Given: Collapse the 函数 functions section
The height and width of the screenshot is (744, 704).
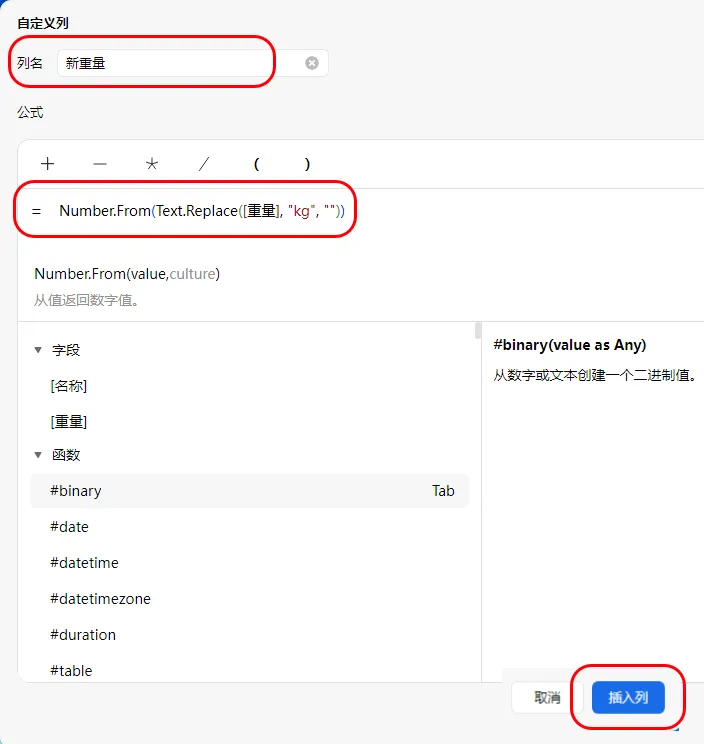Looking at the screenshot, I should (x=38, y=455).
